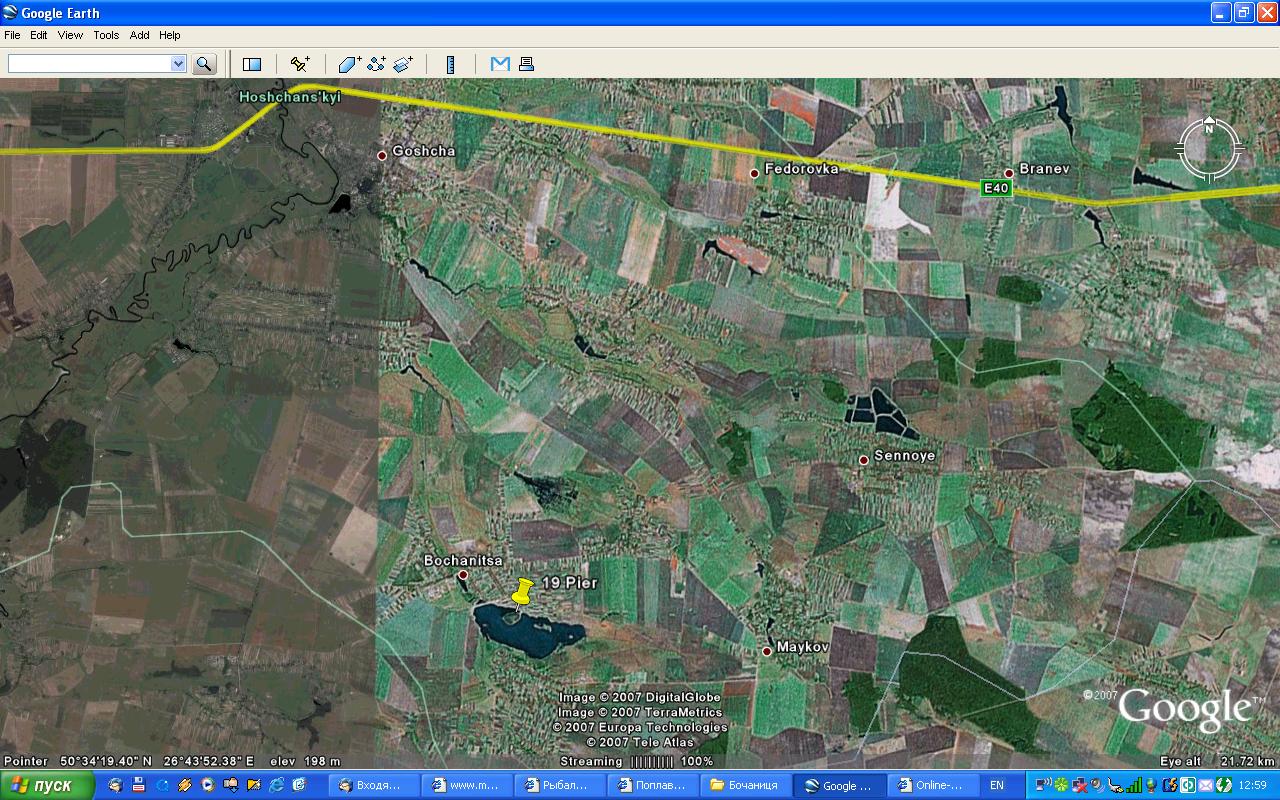Screen dimensions: 1280x800
Task: Click the search magnifier button
Action: (x=204, y=64)
